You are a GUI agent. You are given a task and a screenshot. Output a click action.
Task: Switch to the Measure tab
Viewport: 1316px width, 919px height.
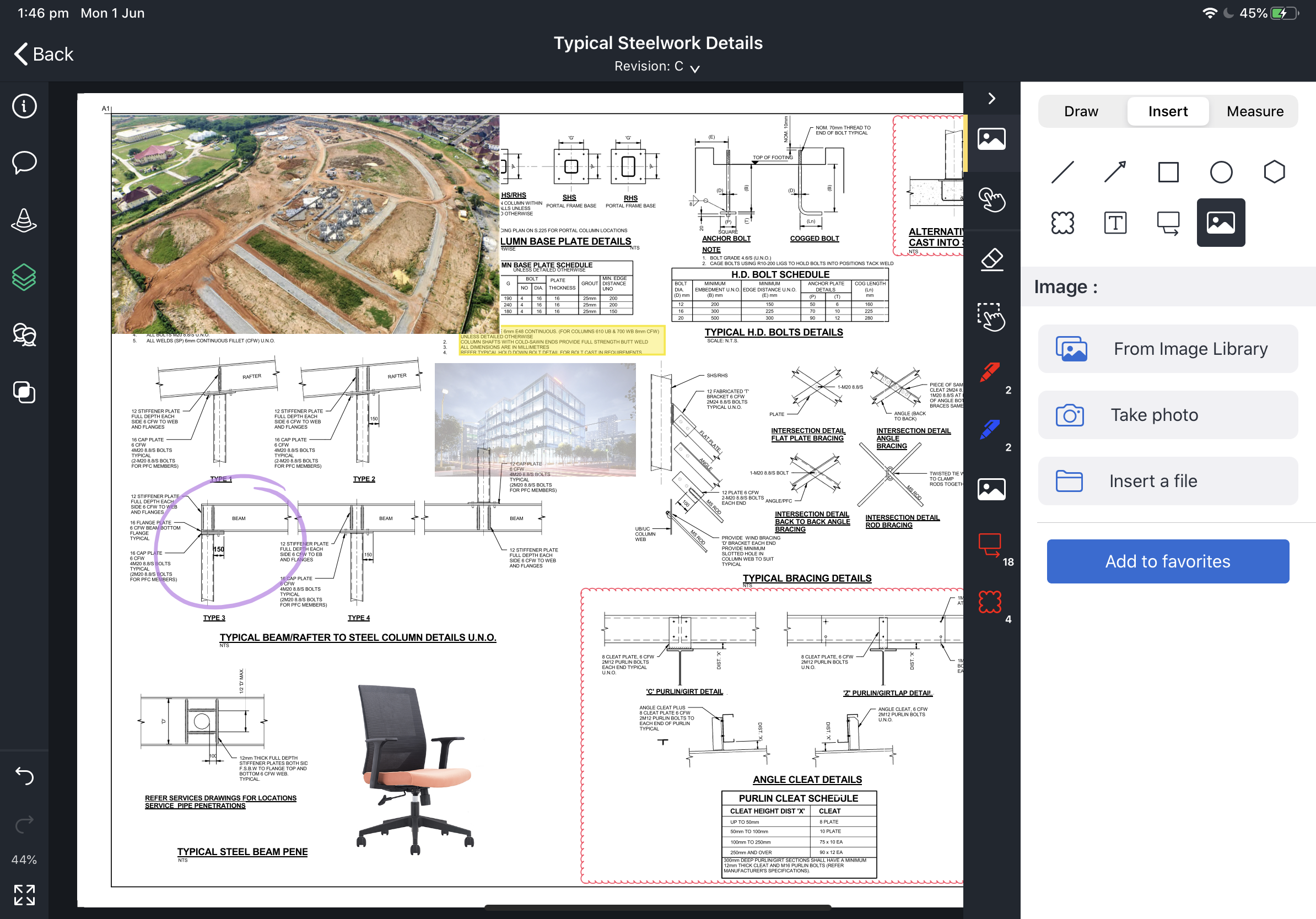(1255, 111)
